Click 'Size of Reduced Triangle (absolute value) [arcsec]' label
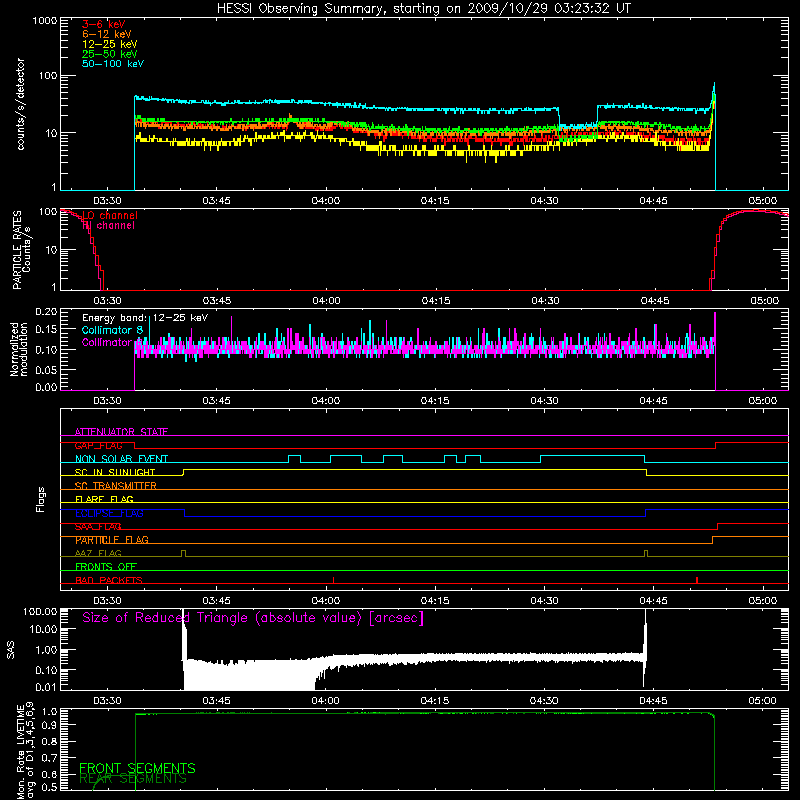This screenshot has height=800, width=800. click(x=253, y=618)
